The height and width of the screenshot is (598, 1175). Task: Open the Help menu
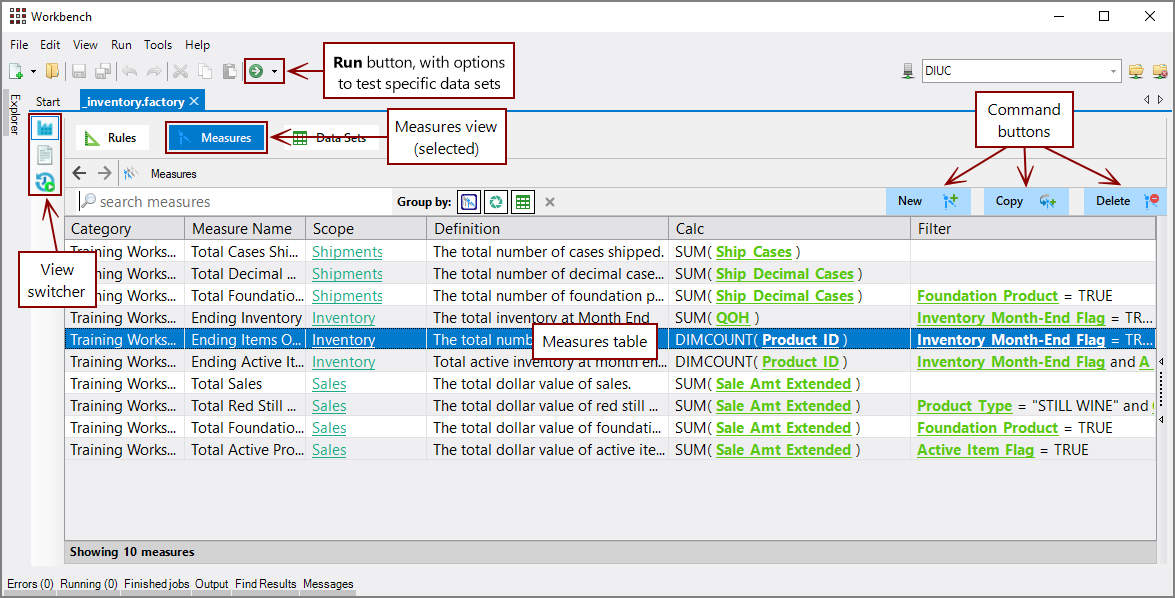pyautogui.click(x=198, y=45)
